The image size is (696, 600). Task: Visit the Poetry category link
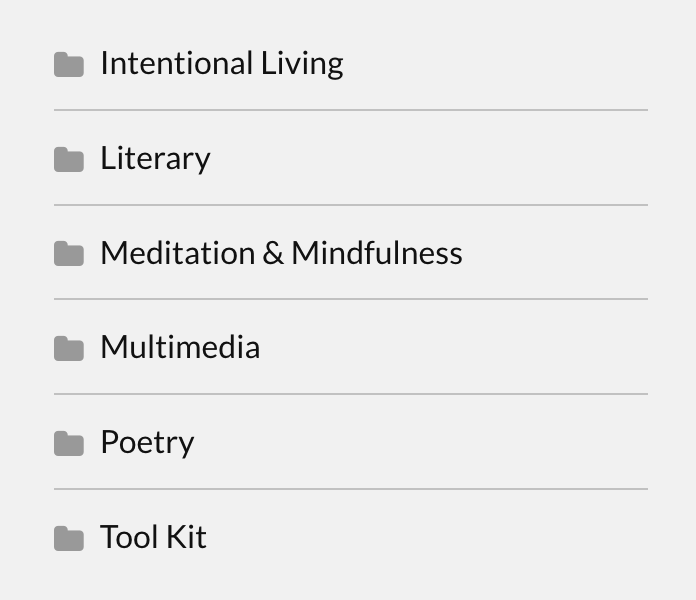click(147, 443)
